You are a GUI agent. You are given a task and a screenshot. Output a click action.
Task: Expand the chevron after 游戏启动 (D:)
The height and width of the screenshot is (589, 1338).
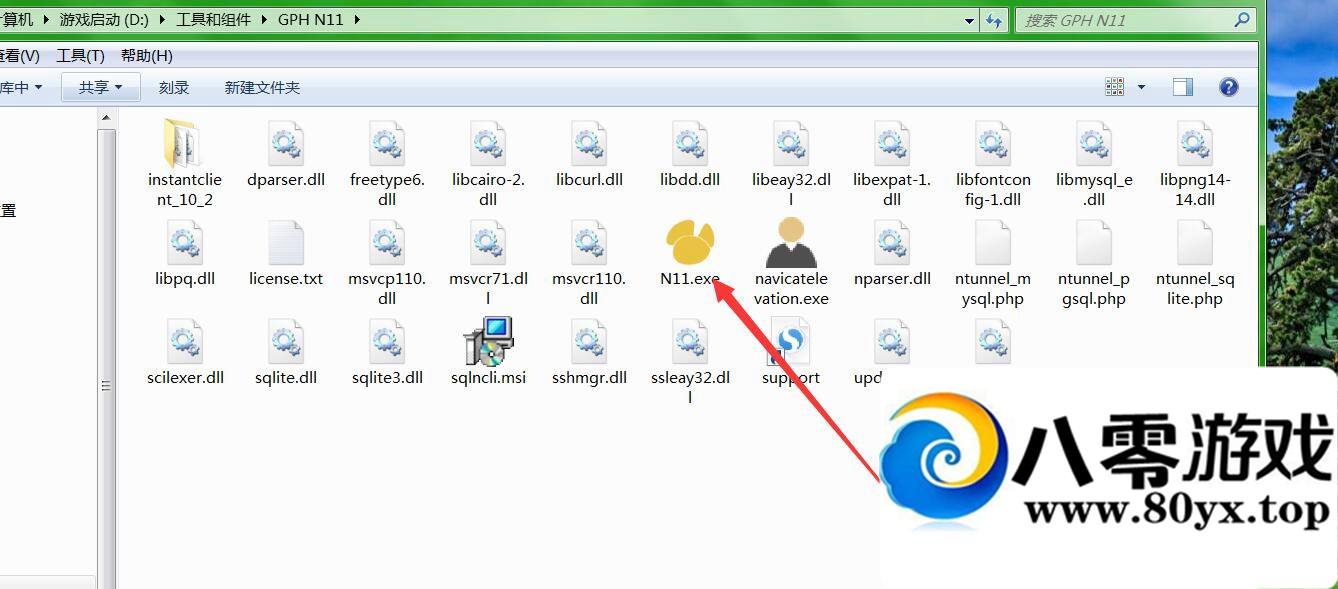tap(165, 19)
